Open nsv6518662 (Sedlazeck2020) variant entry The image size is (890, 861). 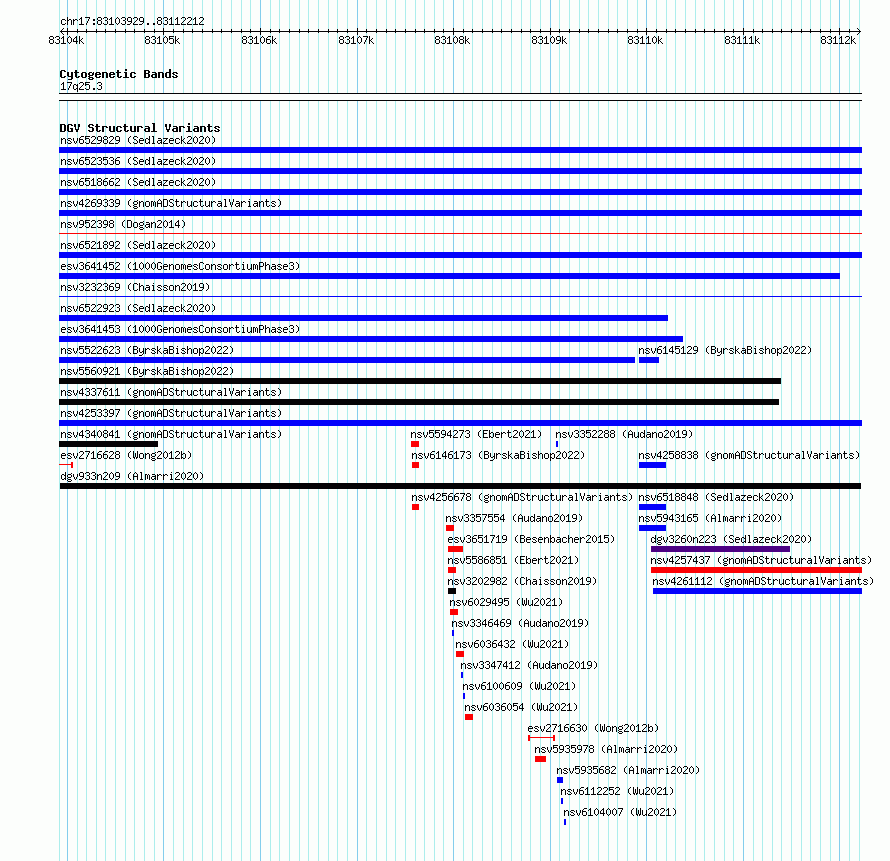coord(138,182)
